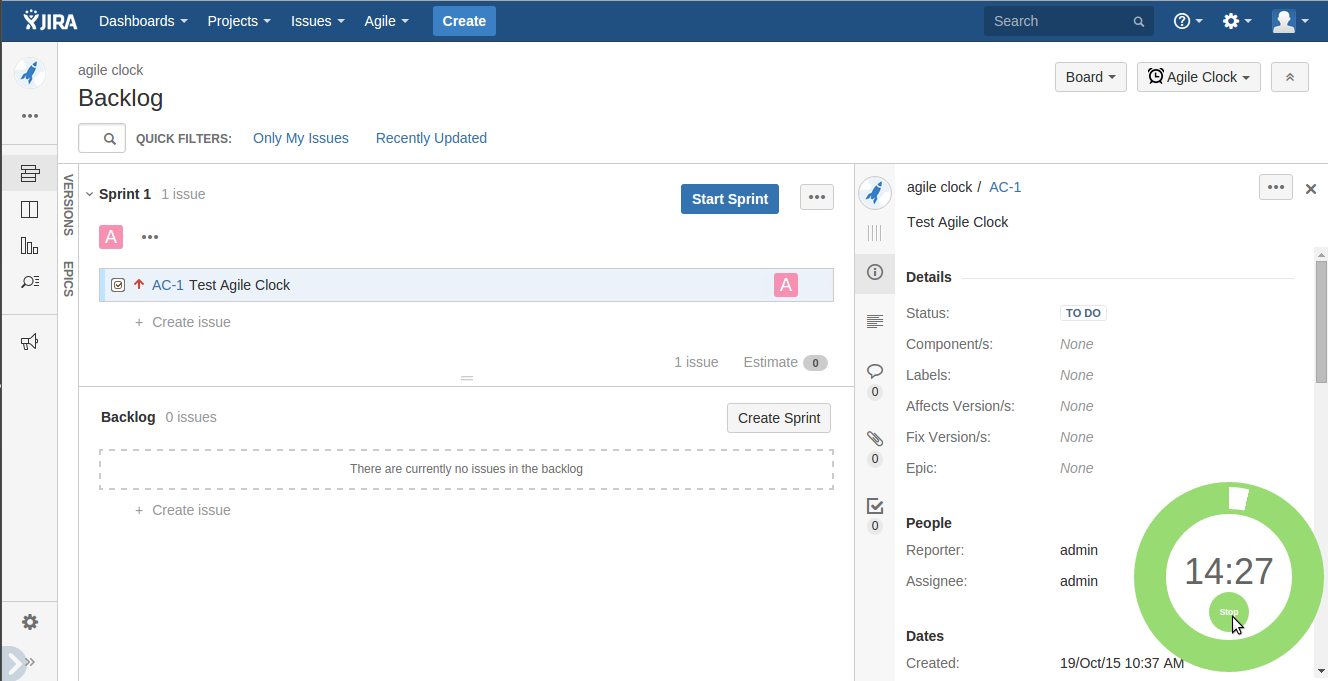1328x681 pixels.
Task: Click the assignee avatar on the AC-1 row
Action: 786,285
